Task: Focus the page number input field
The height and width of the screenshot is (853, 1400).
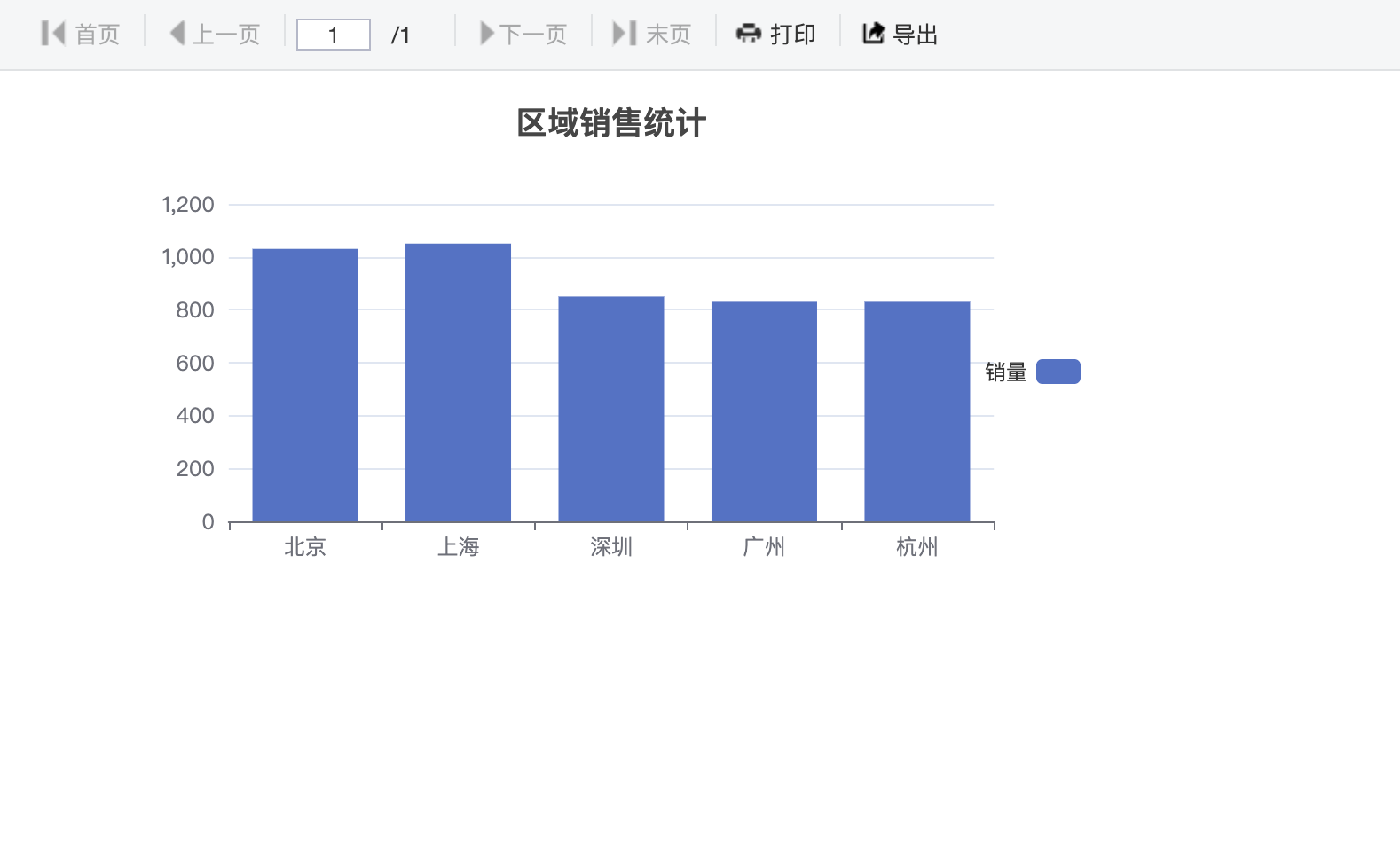Action: [x=334, y=35]
